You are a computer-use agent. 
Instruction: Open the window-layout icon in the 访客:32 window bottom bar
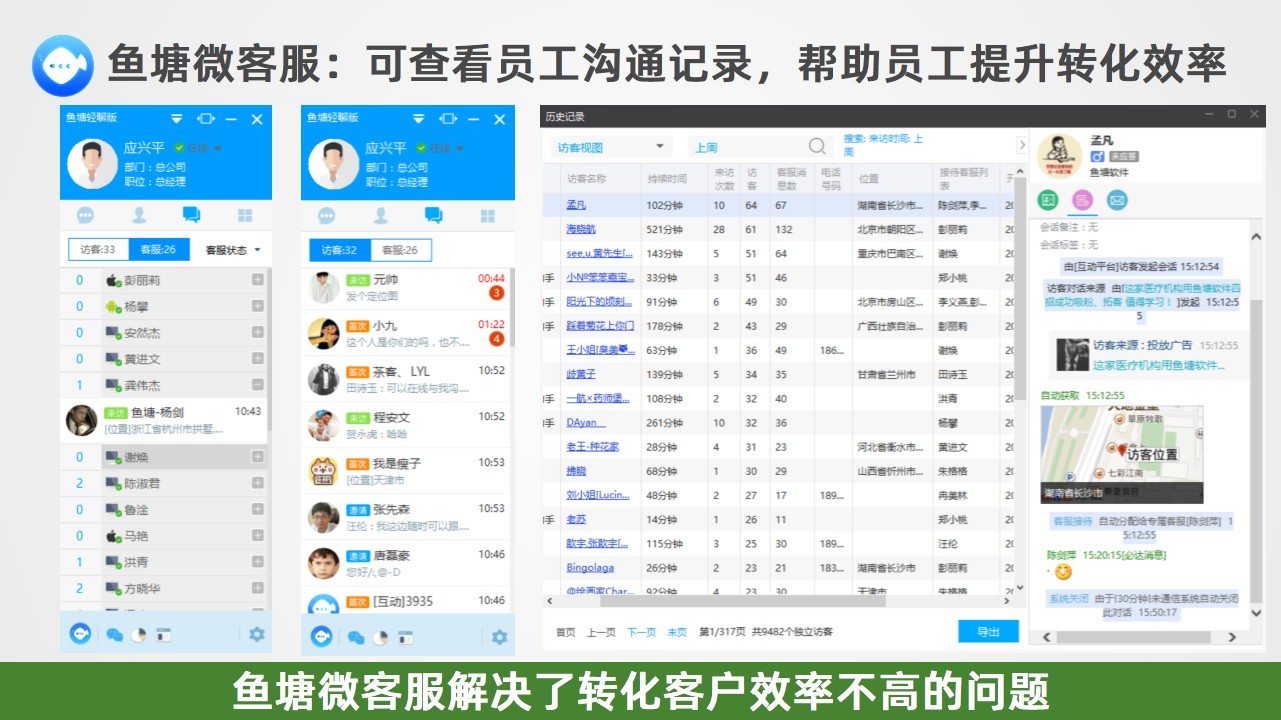point(405,637)
